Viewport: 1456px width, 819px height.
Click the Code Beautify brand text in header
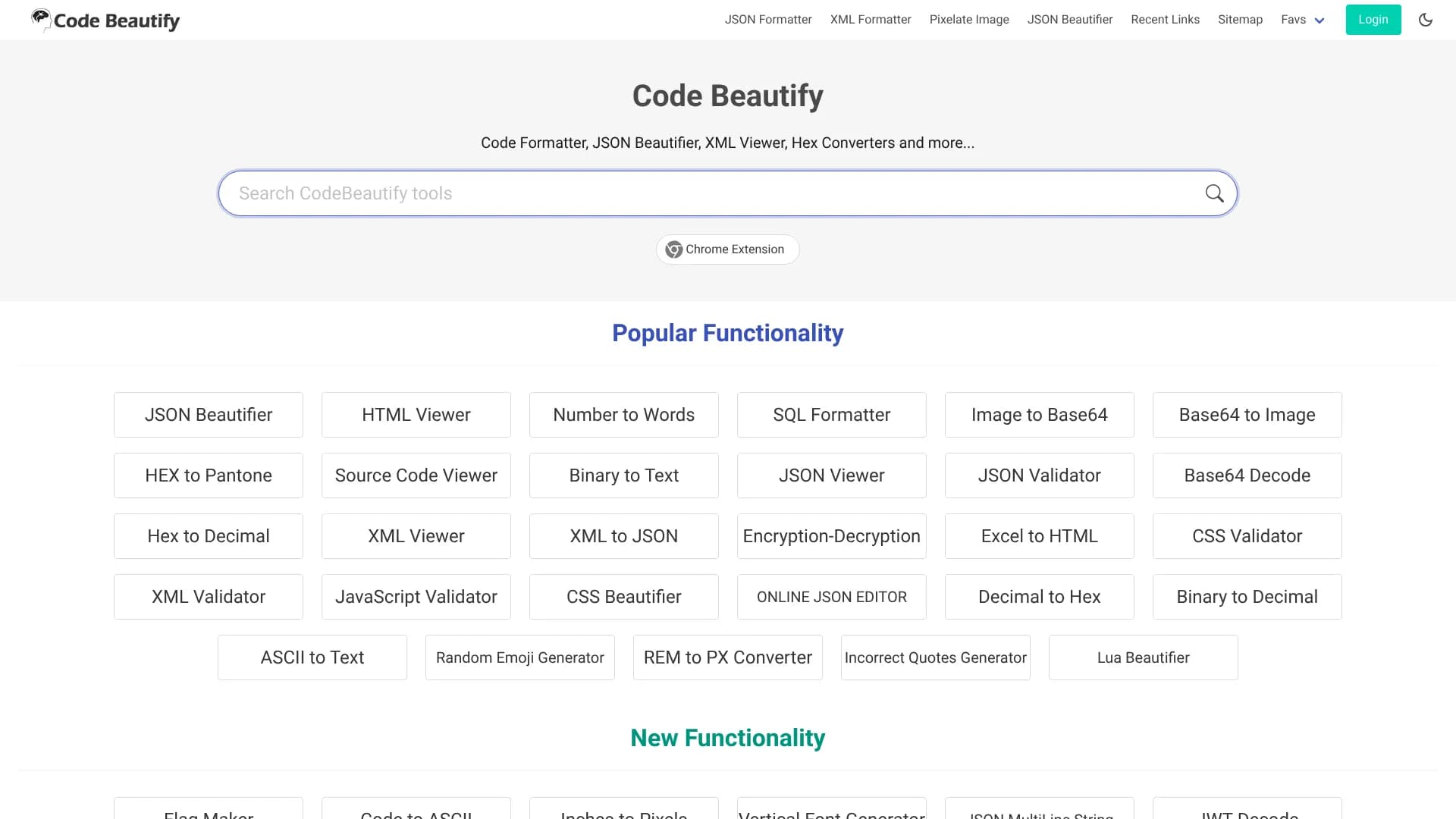point(117,21)
